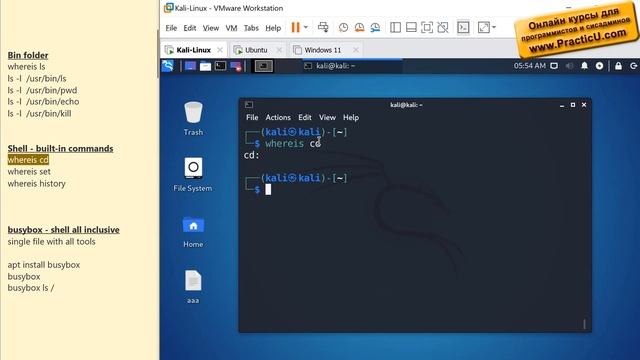Open VMware Help menu
Viewport: 640px width, 360px height.
[273, 28]
